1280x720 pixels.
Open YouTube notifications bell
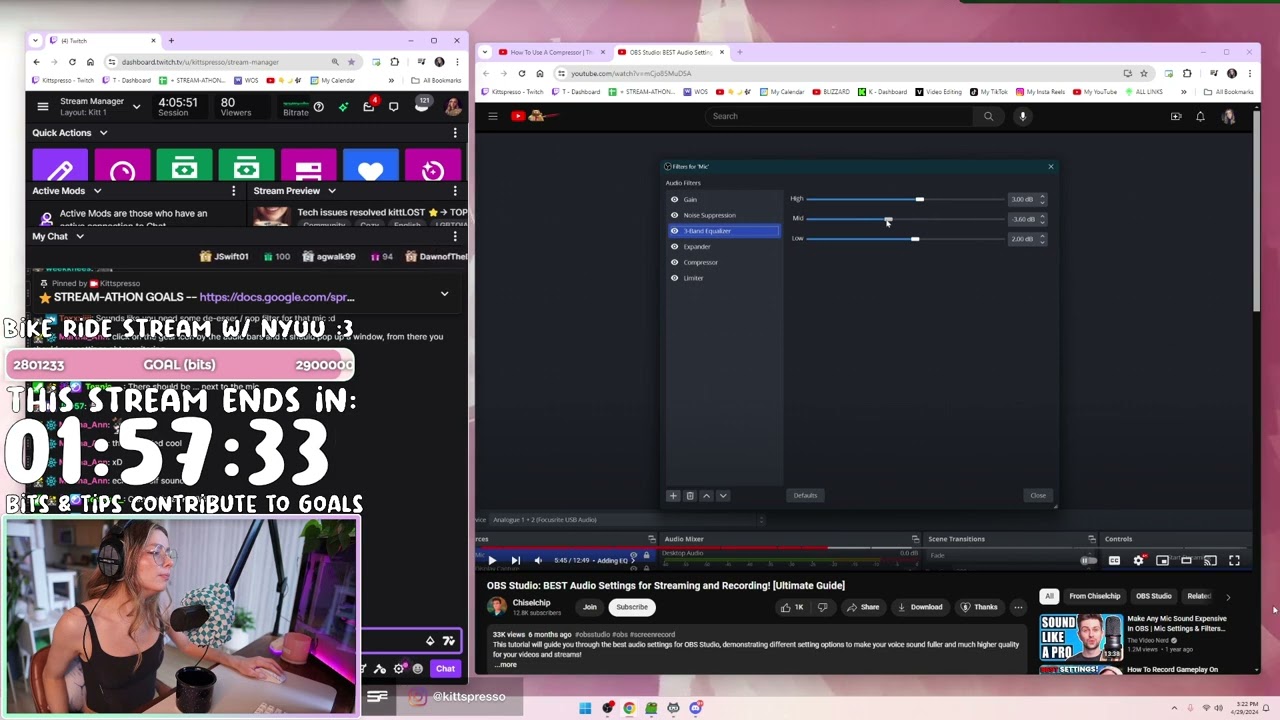1200,116
